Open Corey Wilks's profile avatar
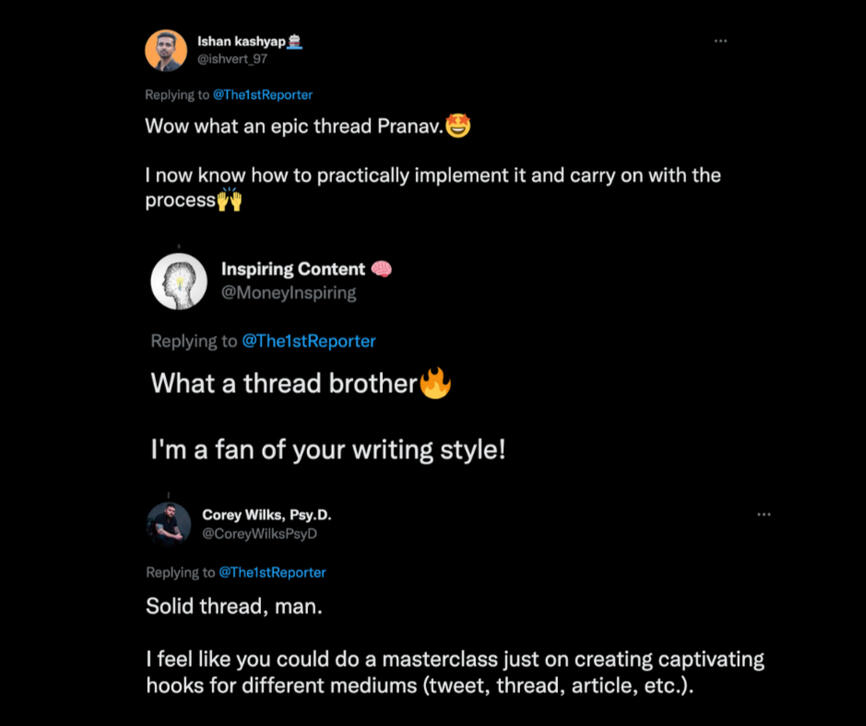Viewport: 866px width, 726px height. click(168, 523)
